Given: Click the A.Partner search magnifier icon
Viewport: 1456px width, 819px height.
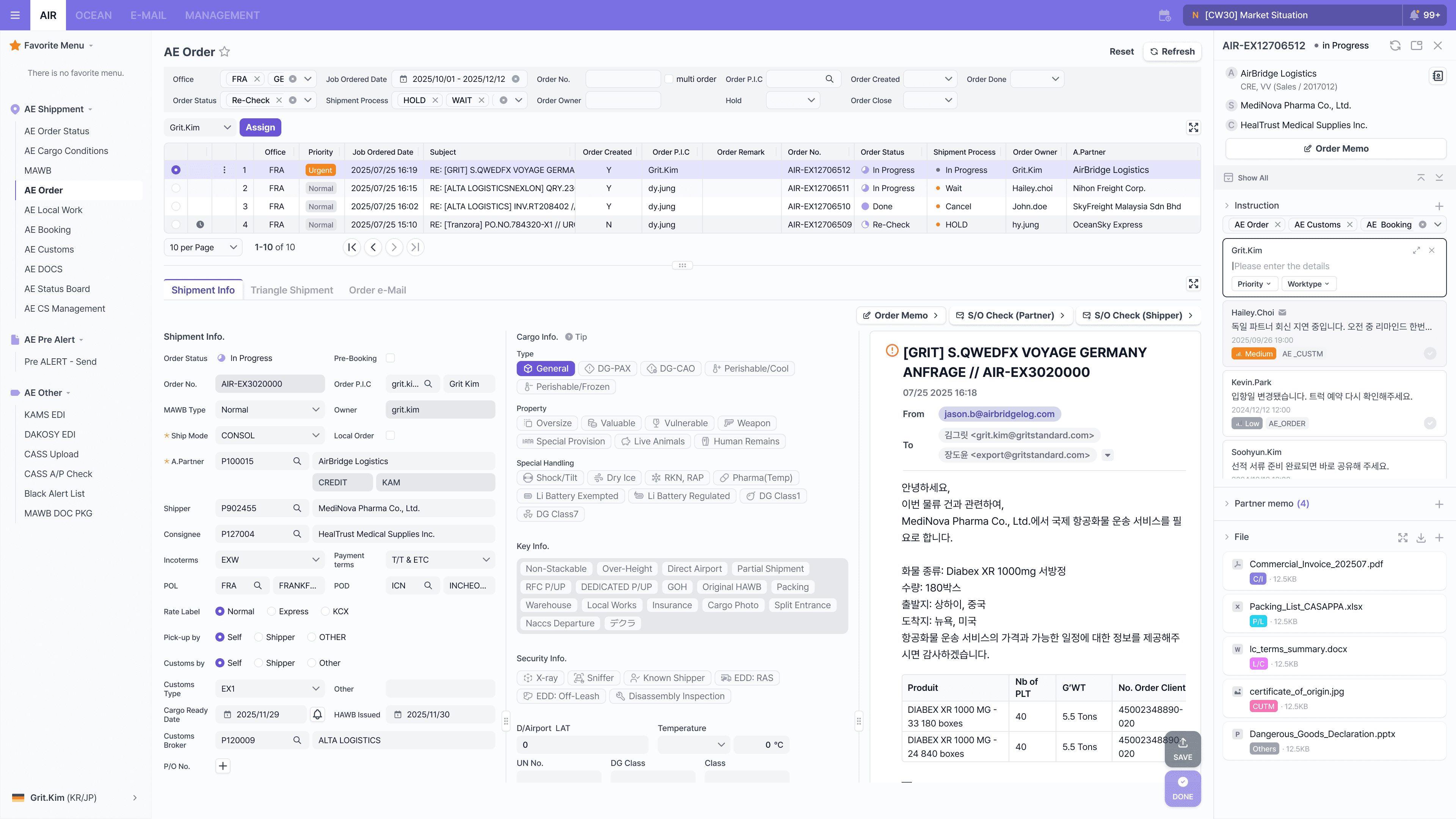Looking at the screenshot, I should (297, 461).
